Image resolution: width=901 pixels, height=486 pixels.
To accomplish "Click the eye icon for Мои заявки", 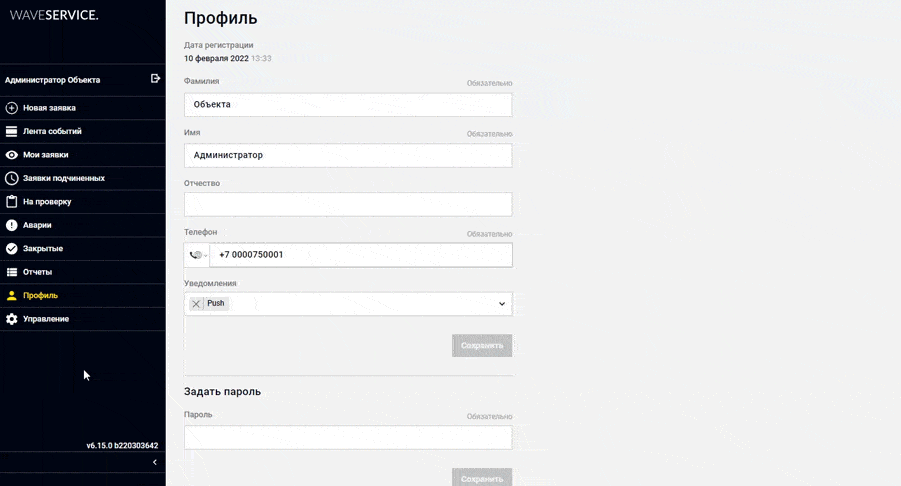I will coord(12,155).
